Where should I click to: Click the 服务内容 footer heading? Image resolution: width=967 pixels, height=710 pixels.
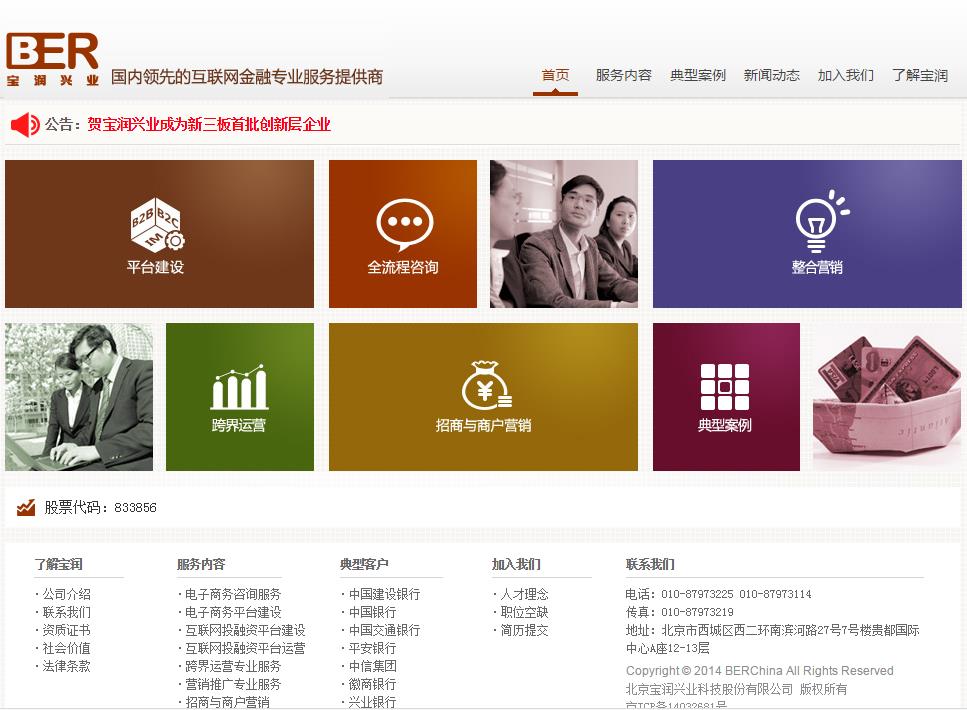point(201,564)
